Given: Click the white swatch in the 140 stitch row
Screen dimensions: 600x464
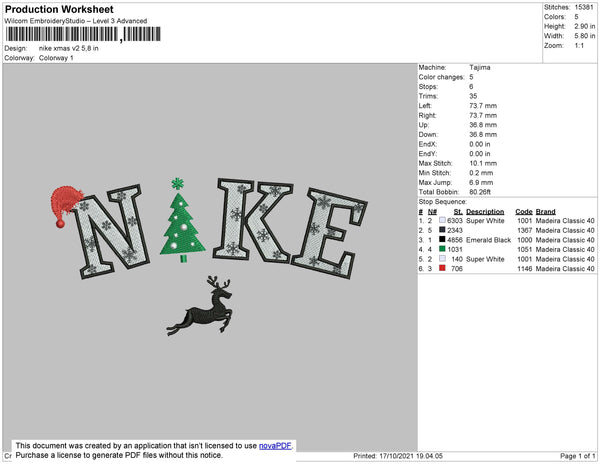Looking at the screenshot, I should click(442, 259).
